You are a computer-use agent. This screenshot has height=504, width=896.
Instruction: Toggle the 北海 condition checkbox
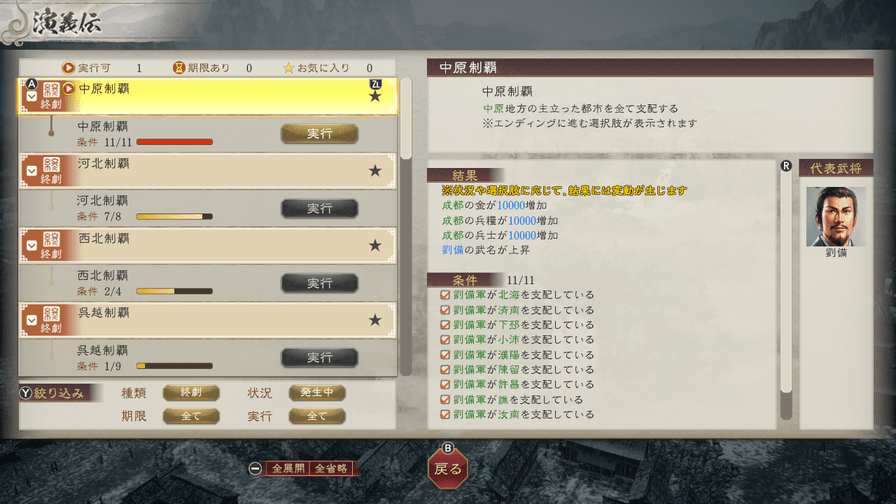(x=445, y=295)
